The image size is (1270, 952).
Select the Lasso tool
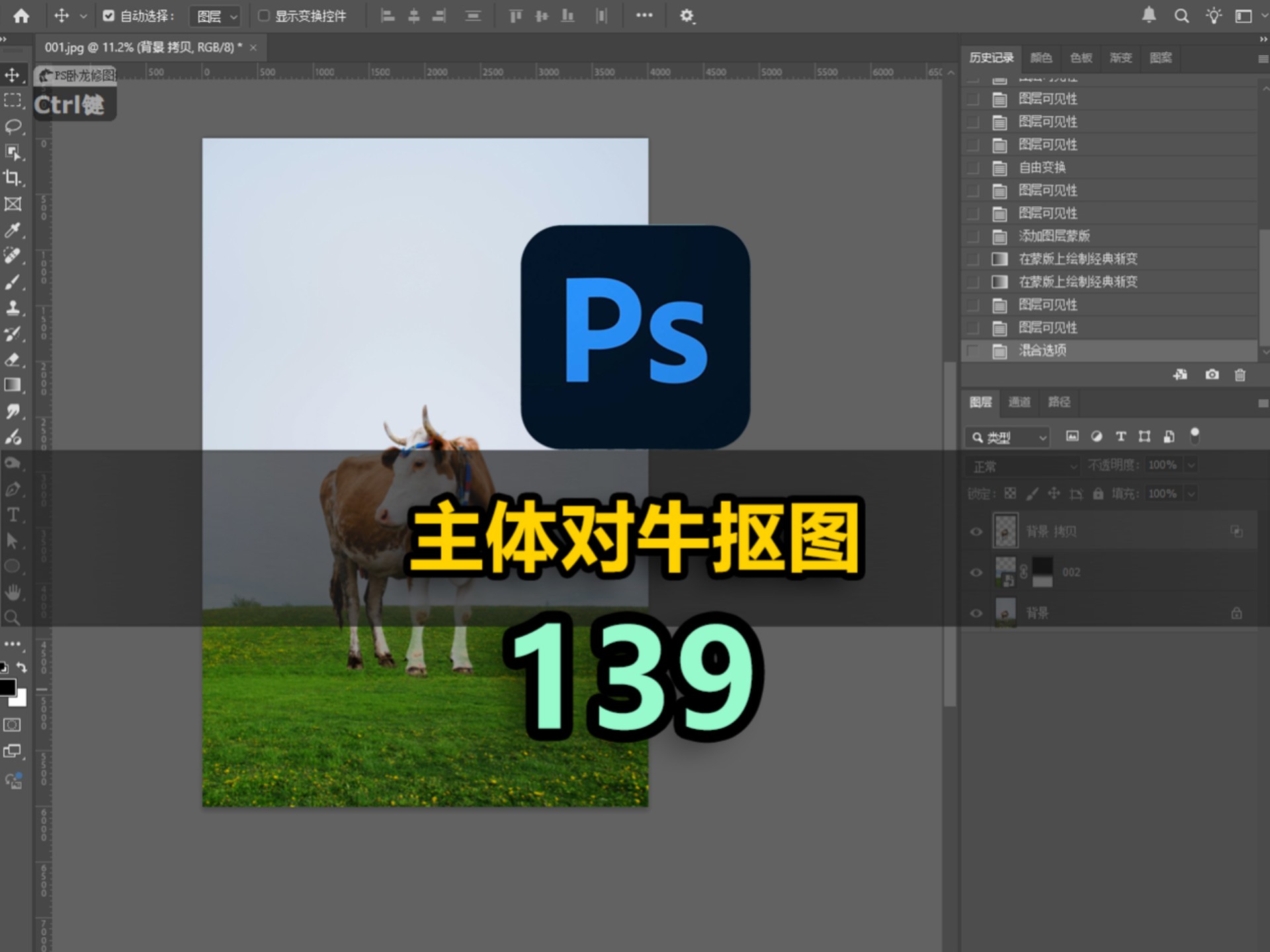13,126
